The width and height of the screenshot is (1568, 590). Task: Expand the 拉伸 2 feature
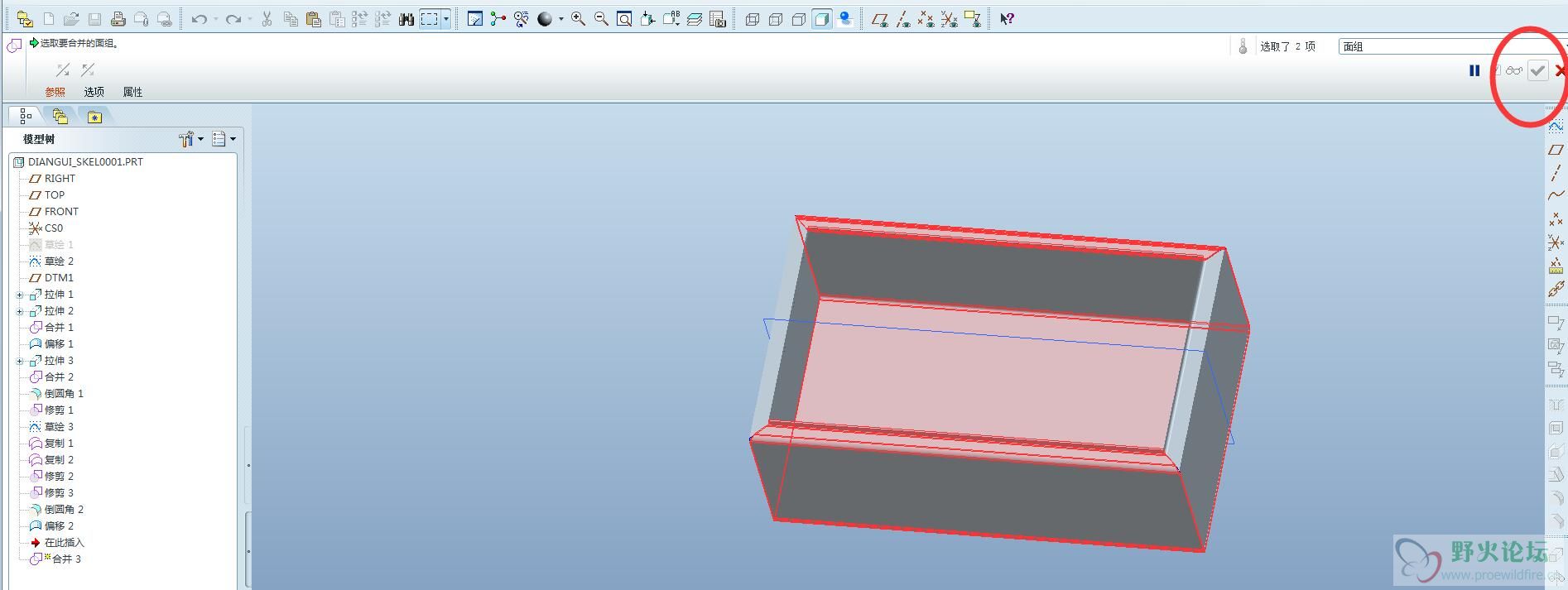20,311
